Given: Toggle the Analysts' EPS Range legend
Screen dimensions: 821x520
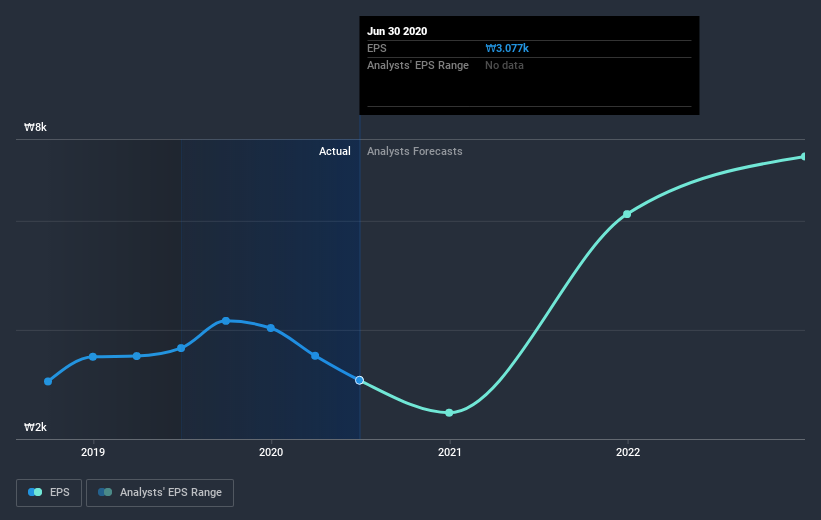Looking at the screenshot, I should pos(160,492).
